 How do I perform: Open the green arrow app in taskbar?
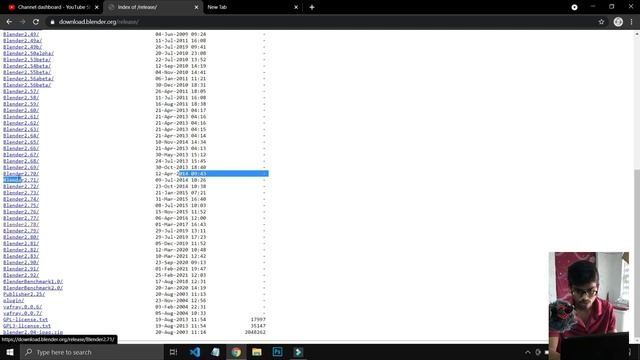click(x=298, y=352)
